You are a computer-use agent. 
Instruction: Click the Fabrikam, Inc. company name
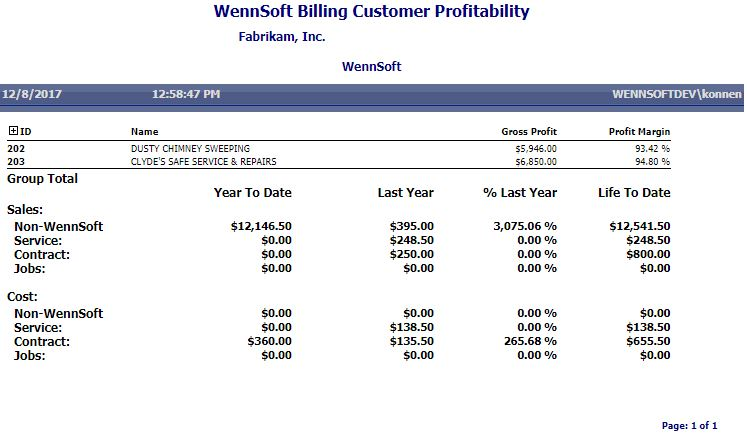[282, 37]
